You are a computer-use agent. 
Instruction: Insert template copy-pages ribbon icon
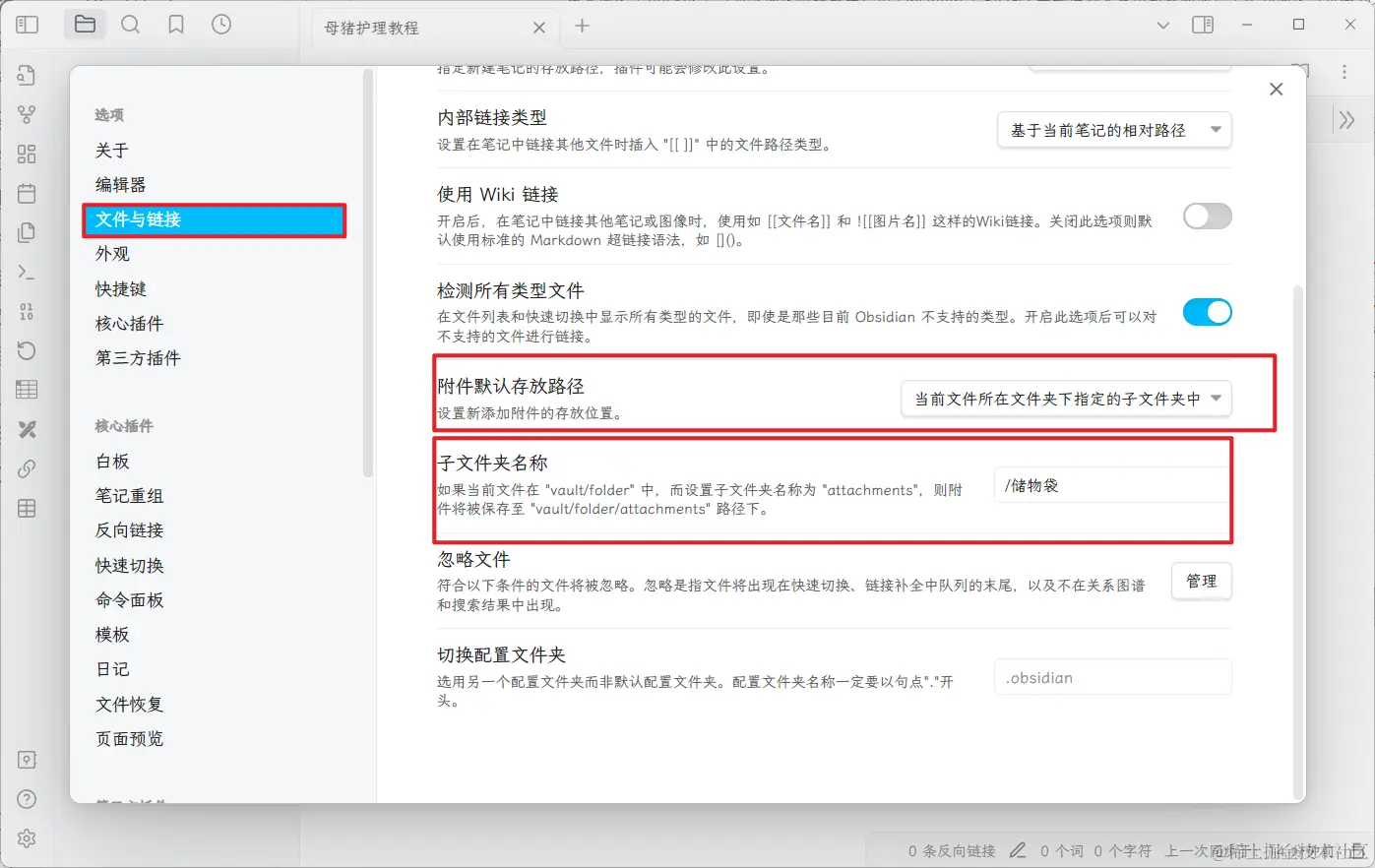[x=27, y=233]
